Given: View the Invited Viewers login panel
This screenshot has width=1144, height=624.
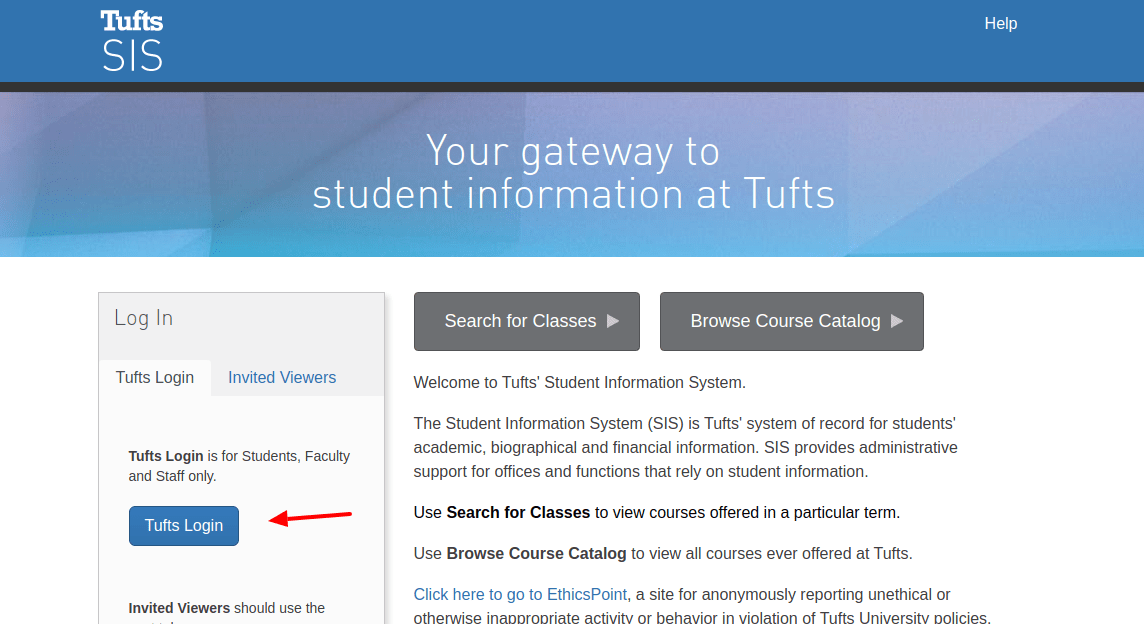Looking at the screenshot, I should [x=281, y=377].
